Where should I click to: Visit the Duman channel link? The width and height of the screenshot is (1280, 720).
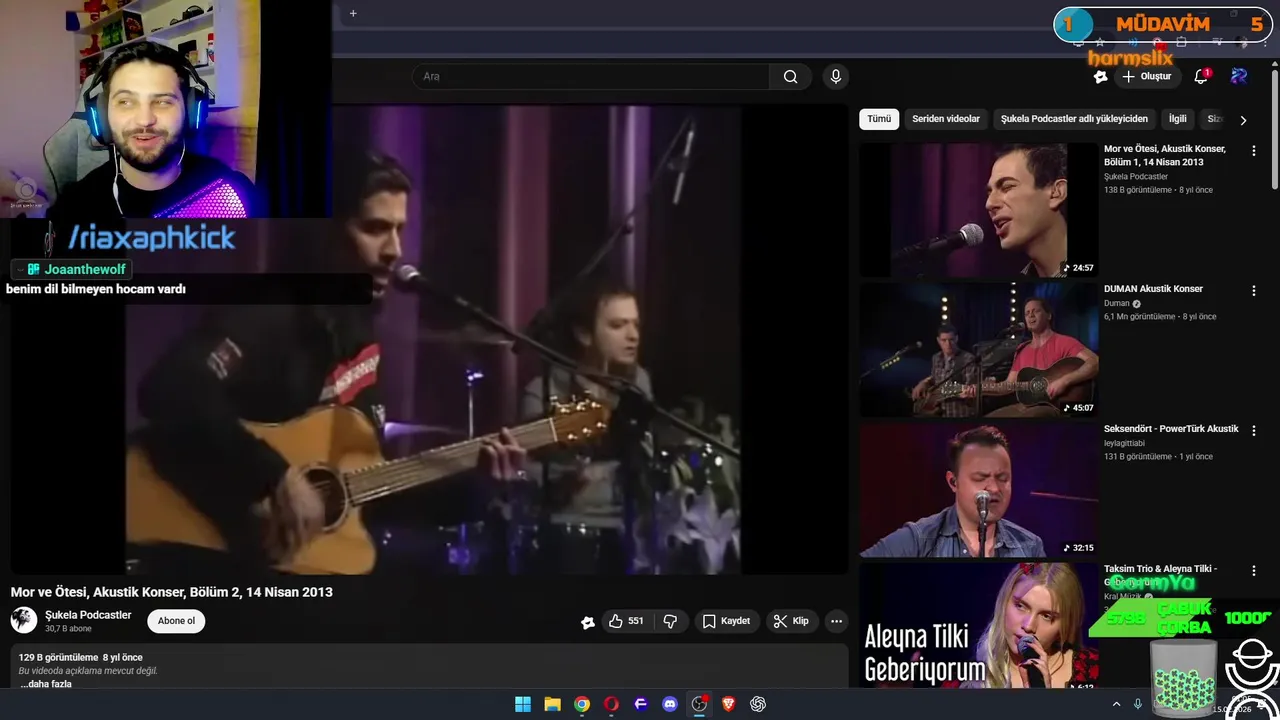click(1116, 303)
